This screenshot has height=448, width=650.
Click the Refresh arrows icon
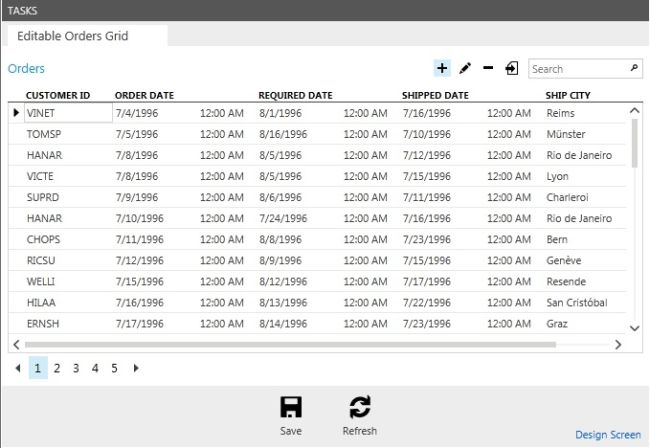click(x=359, y=407)
